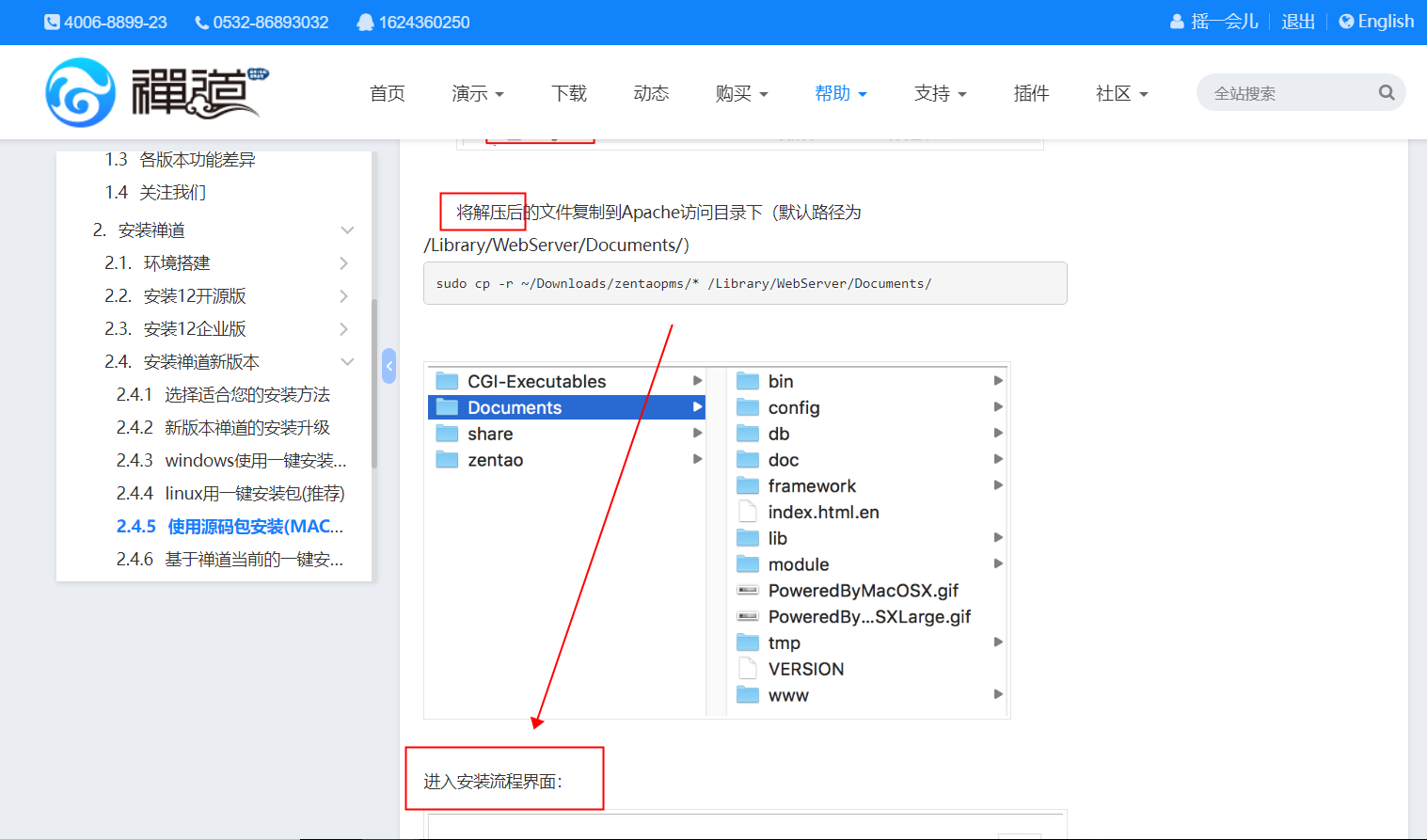The width and height of the screenshot is (1427, 840).
Task: Open 2.4.6 基于禅道当前的一键安 page
Action: (x=230, y=560)
